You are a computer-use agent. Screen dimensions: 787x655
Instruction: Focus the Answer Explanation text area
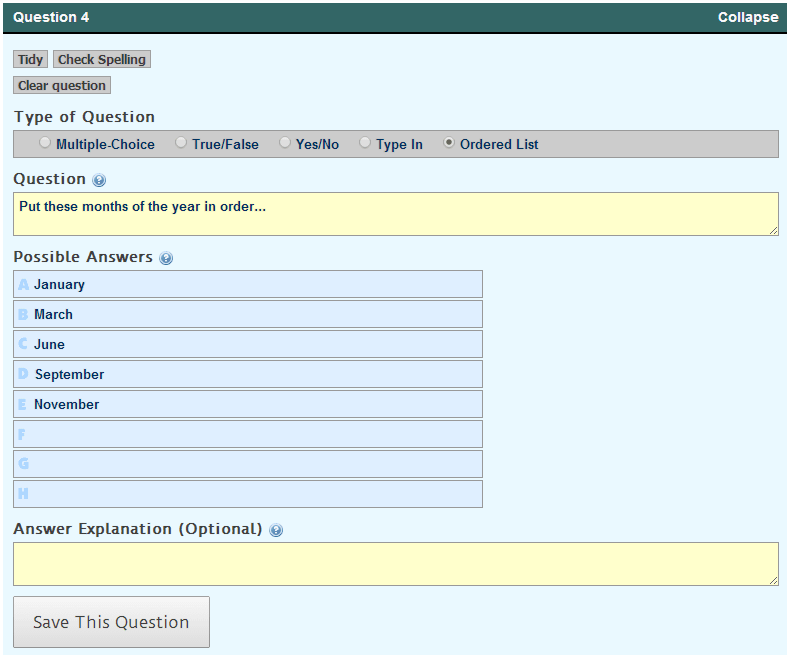point(396,564)
